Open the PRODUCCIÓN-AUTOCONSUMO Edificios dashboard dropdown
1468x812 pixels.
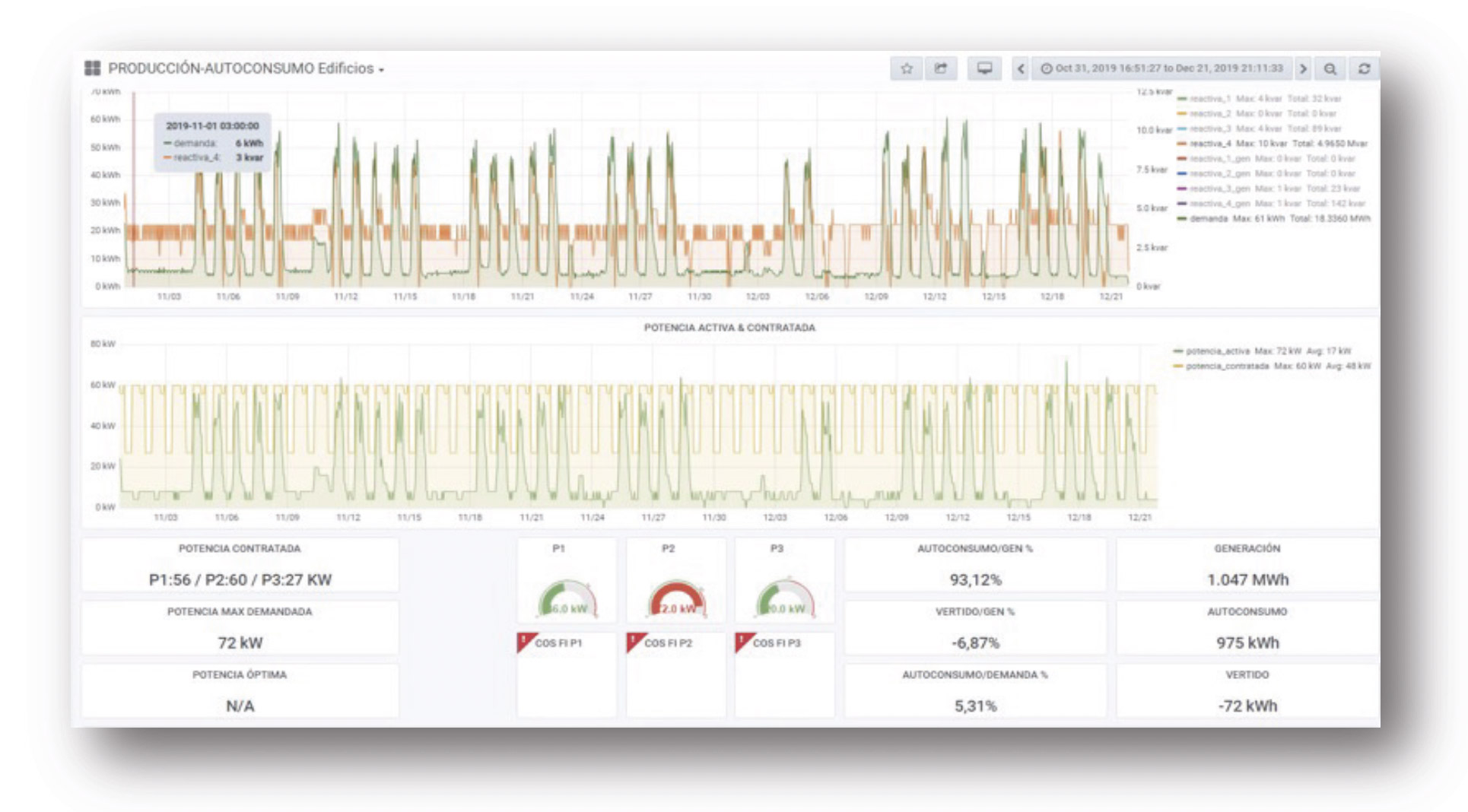click(246, 68)
